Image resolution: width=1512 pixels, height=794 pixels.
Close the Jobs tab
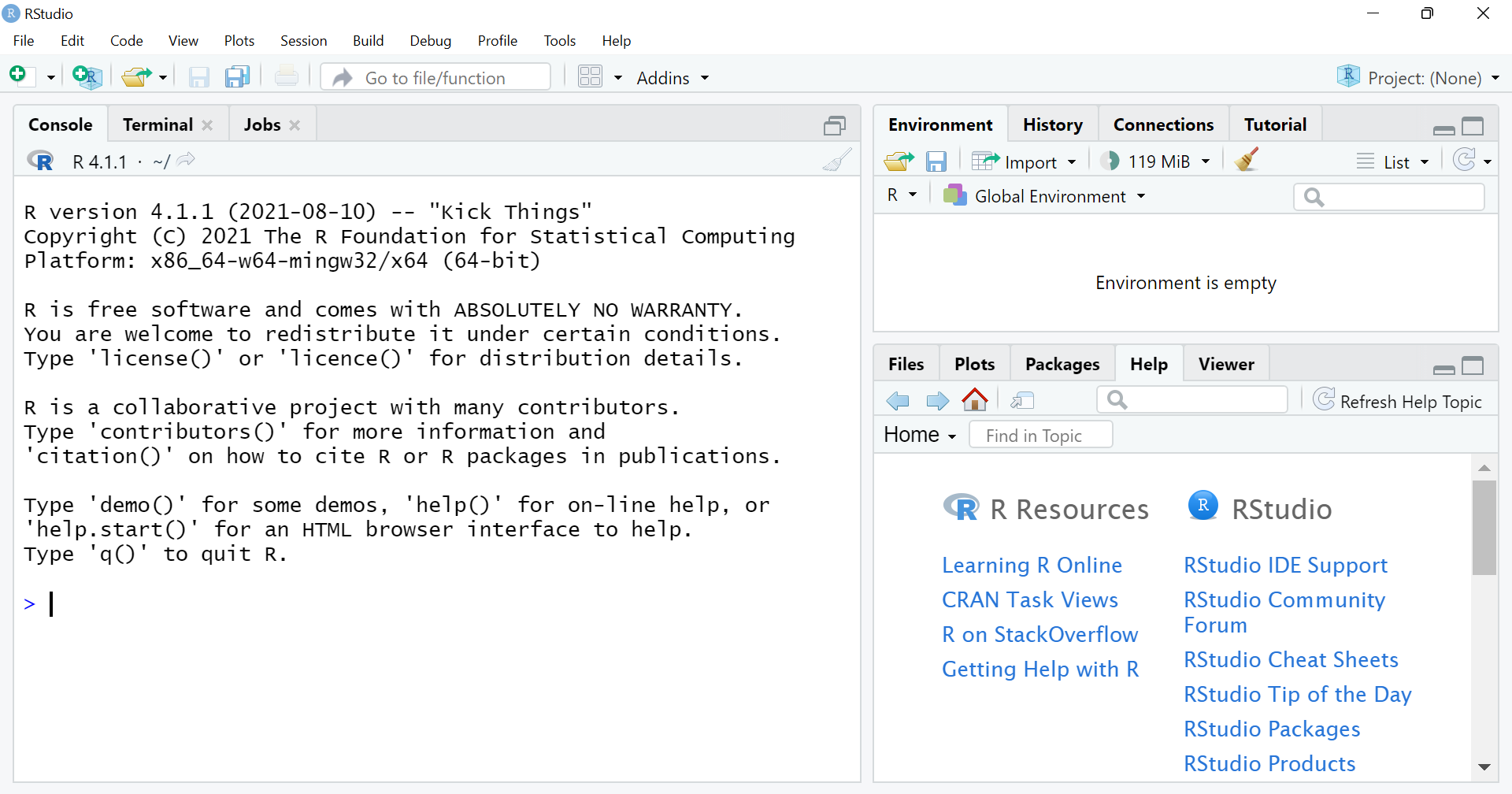click(295, 125)
